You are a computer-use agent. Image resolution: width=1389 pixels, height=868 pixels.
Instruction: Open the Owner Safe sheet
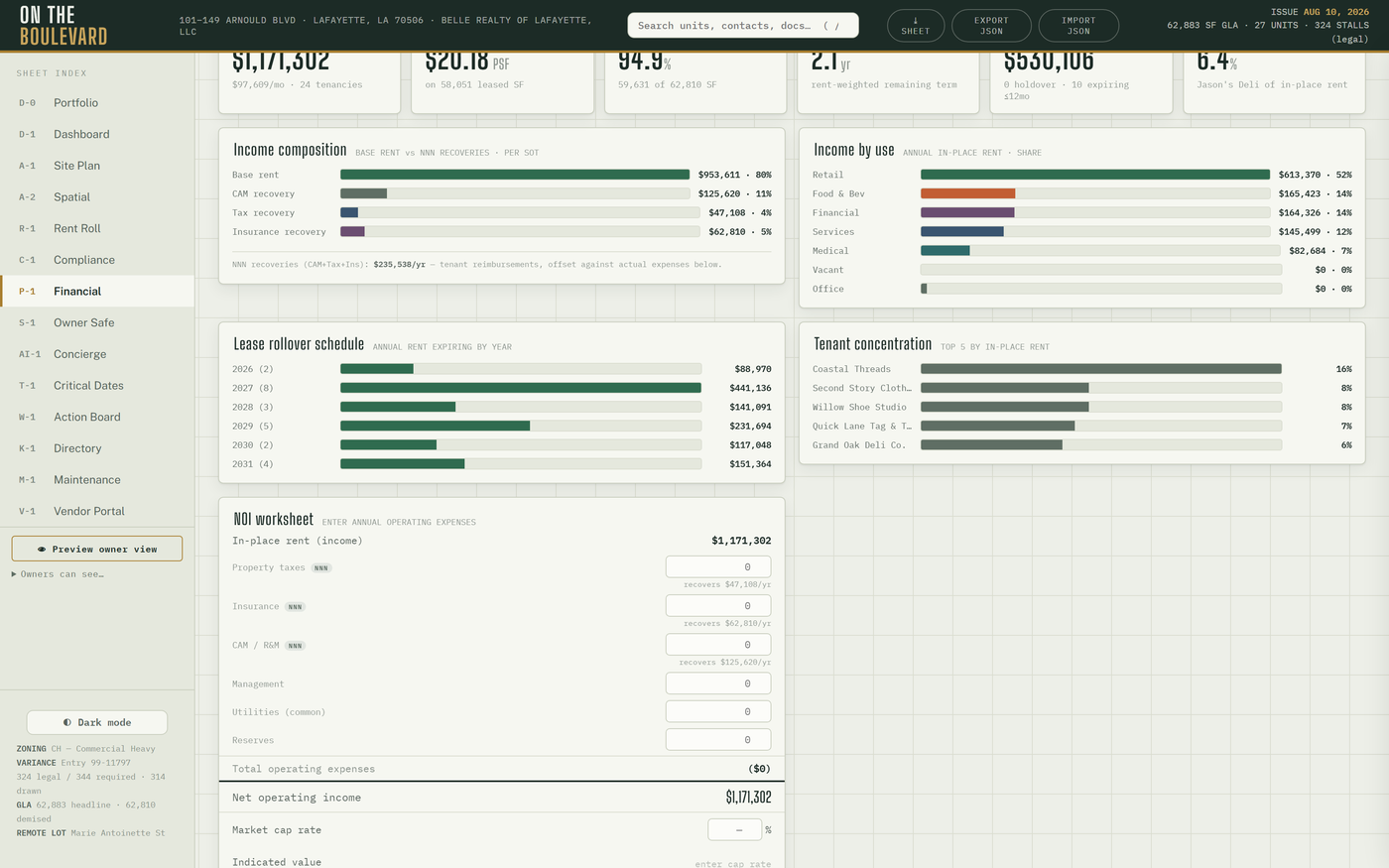click(97, 322)
